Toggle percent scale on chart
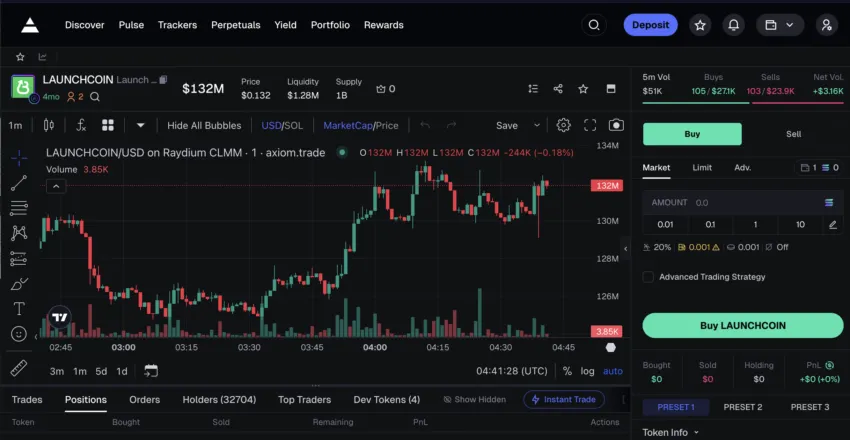This screenshot has height=440, width=850. (x=567, y=371)
